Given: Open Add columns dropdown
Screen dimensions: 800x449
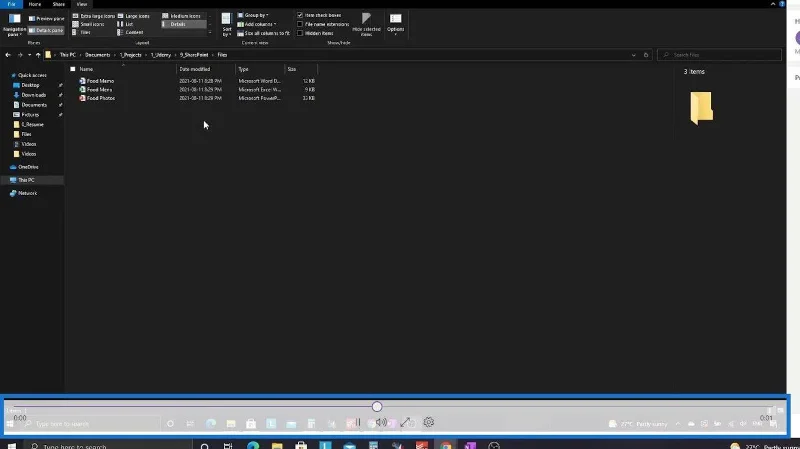Looking at the screenshot, I should [x=257, y=24].
